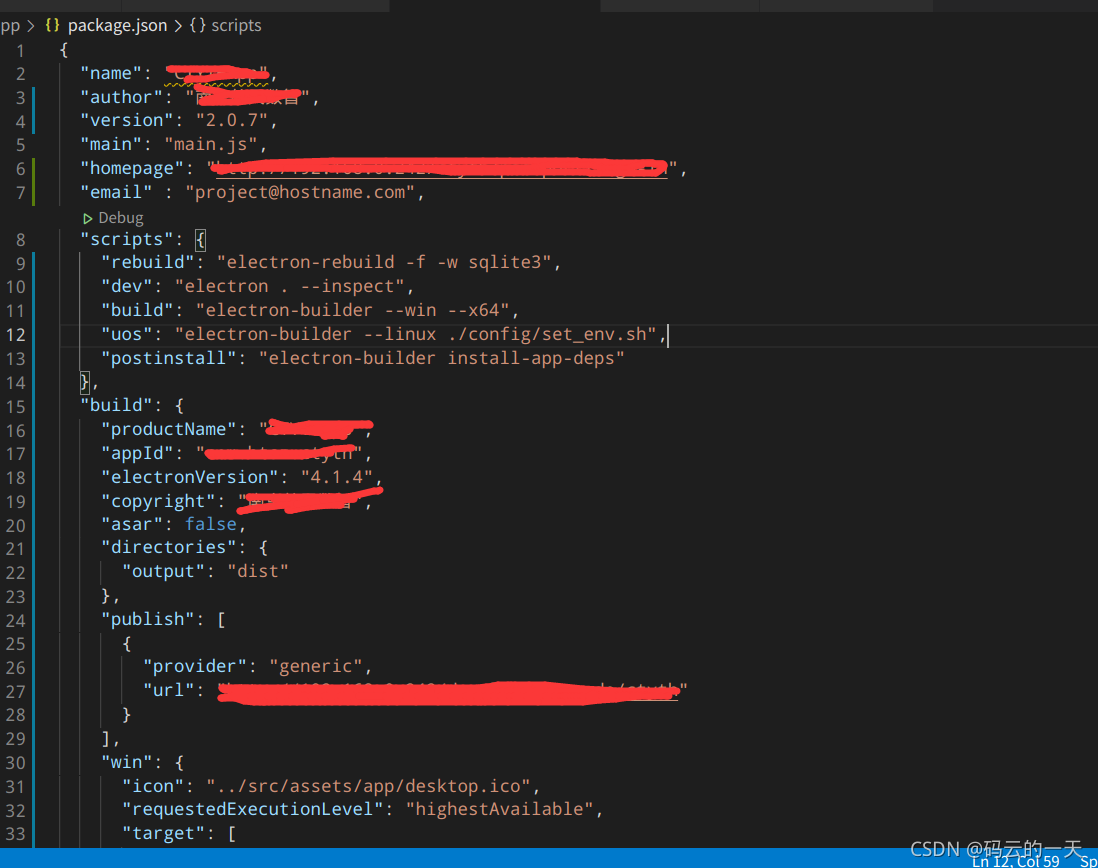Click the "homepage" key
Image resolution: width=1098 pixels, height=868 pixels.
tap(132, 168)
